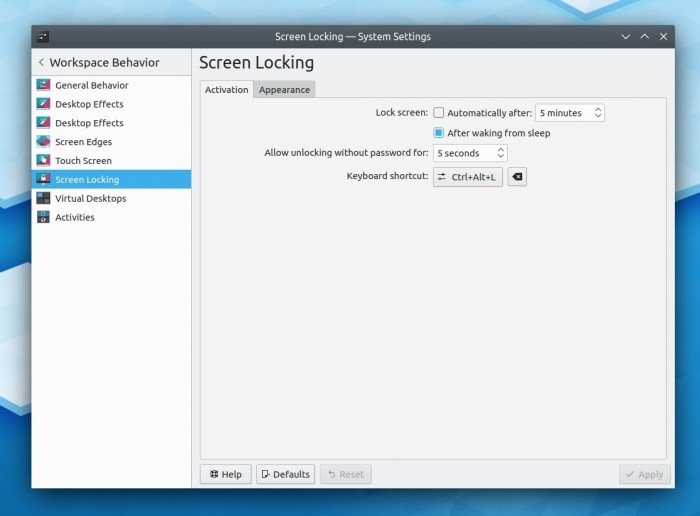Go back using the Workspace Behavior arrow

pos(41,63)
